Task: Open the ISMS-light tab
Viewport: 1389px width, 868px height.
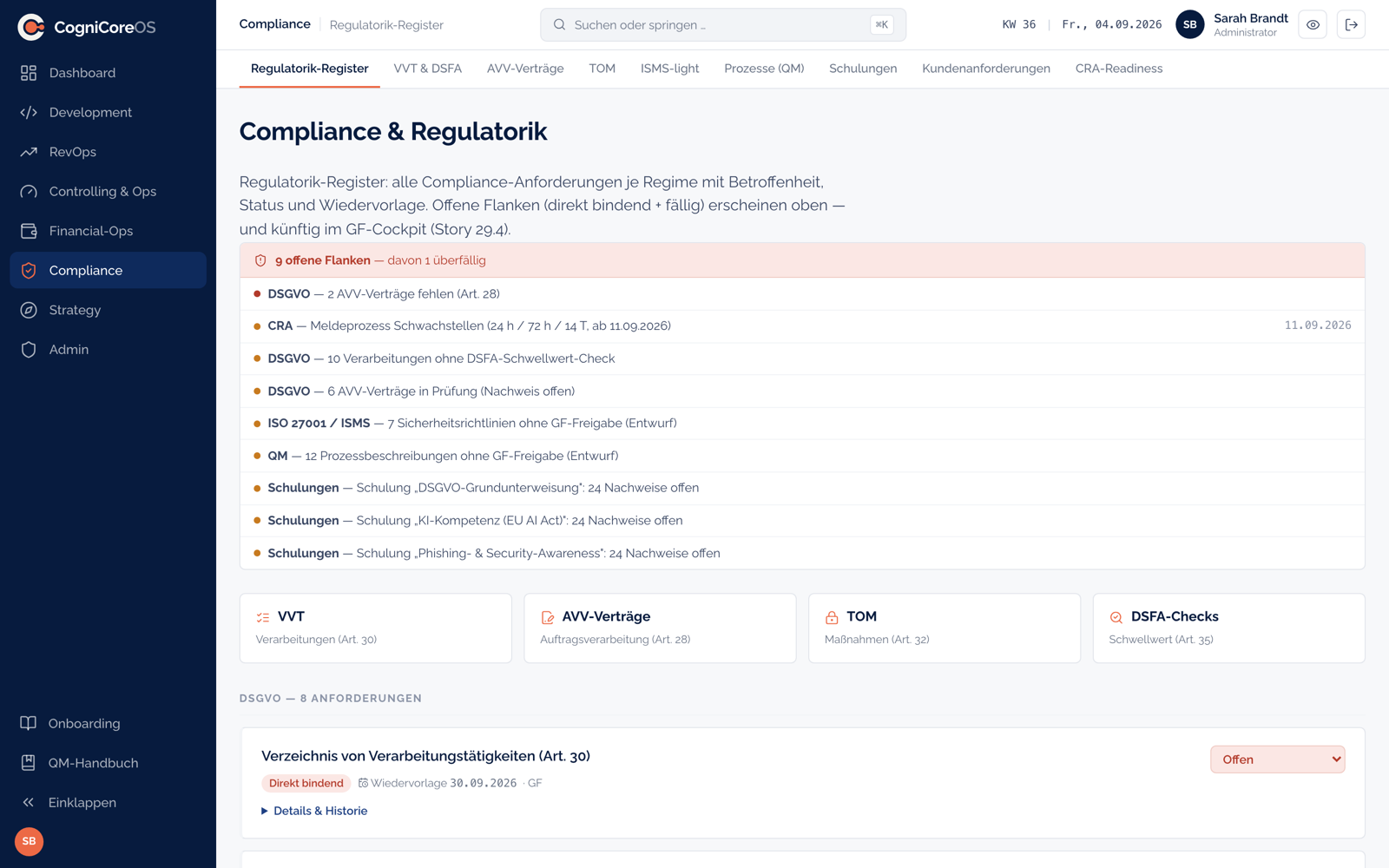Action: click(670, 69)
